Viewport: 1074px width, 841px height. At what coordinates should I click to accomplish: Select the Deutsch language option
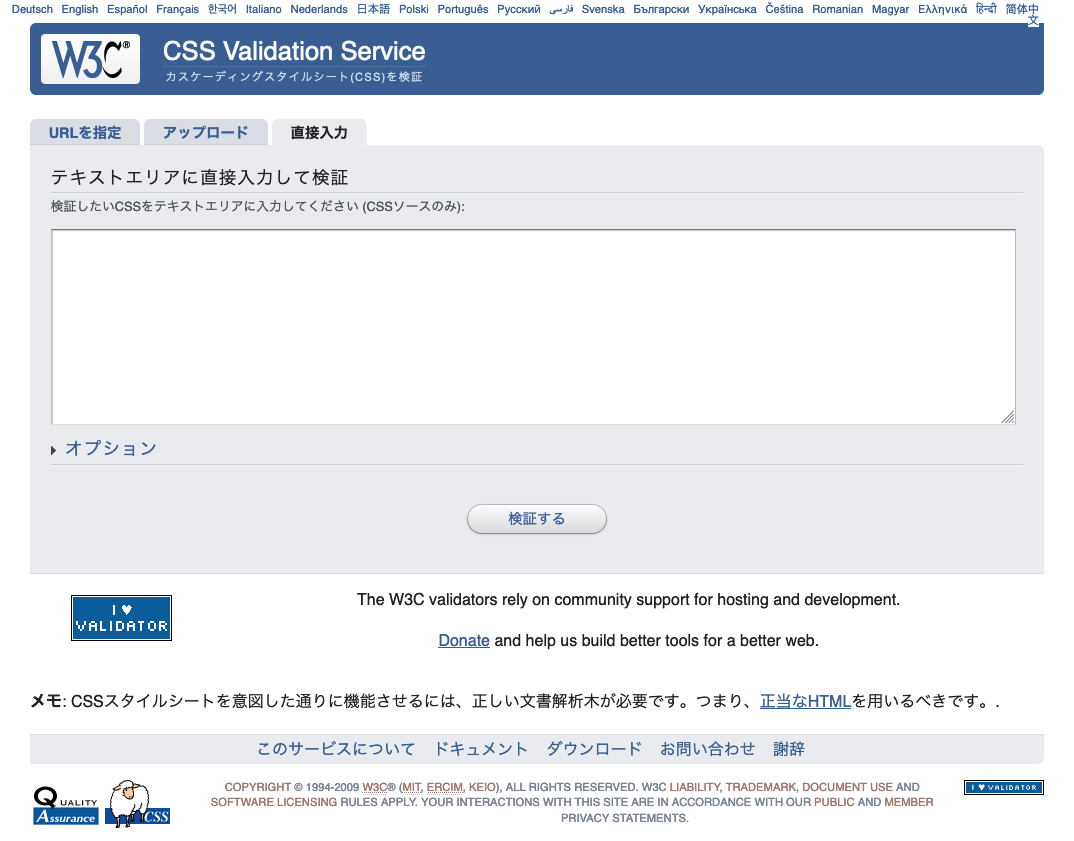tap(32, 9)
